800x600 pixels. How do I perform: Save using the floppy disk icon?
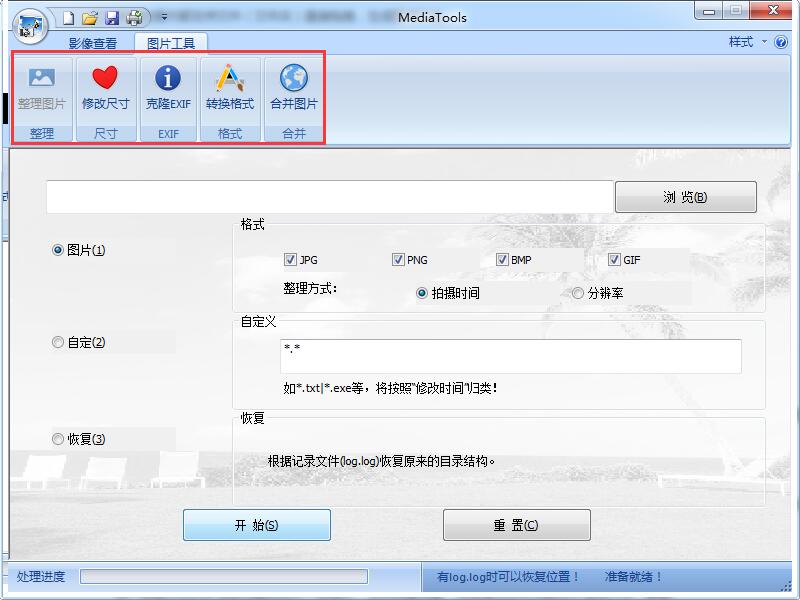tap(112, 18)
